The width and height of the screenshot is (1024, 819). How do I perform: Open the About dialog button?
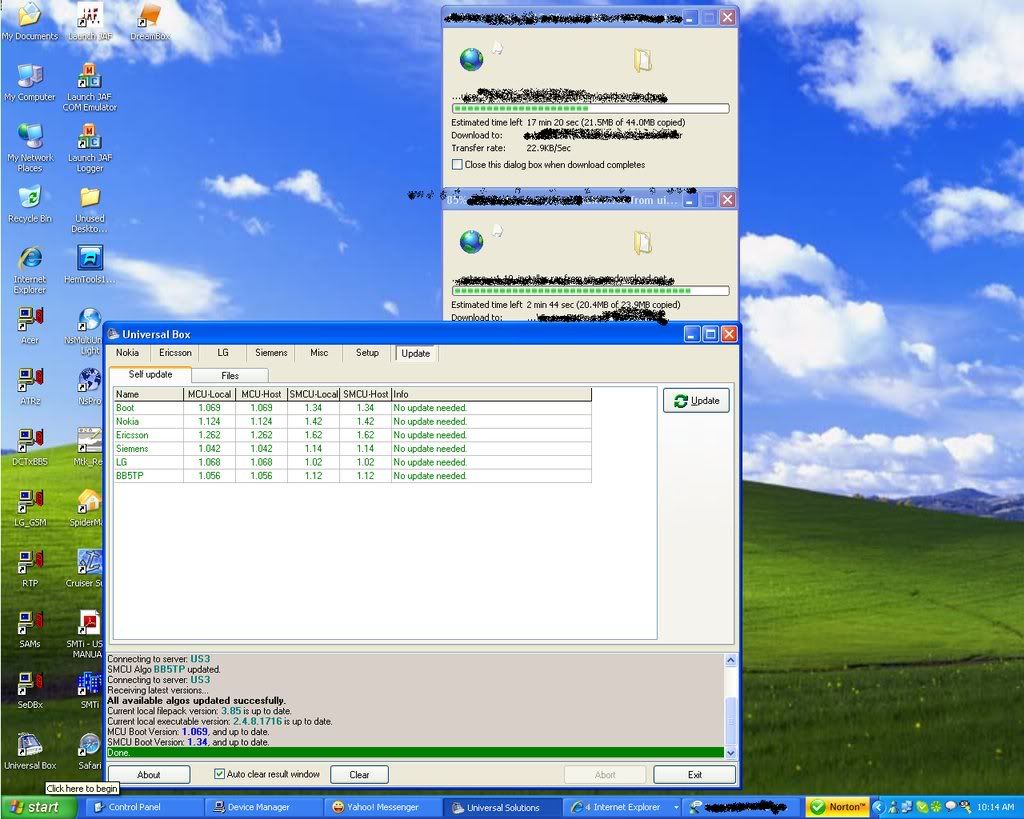click(149, 775)
